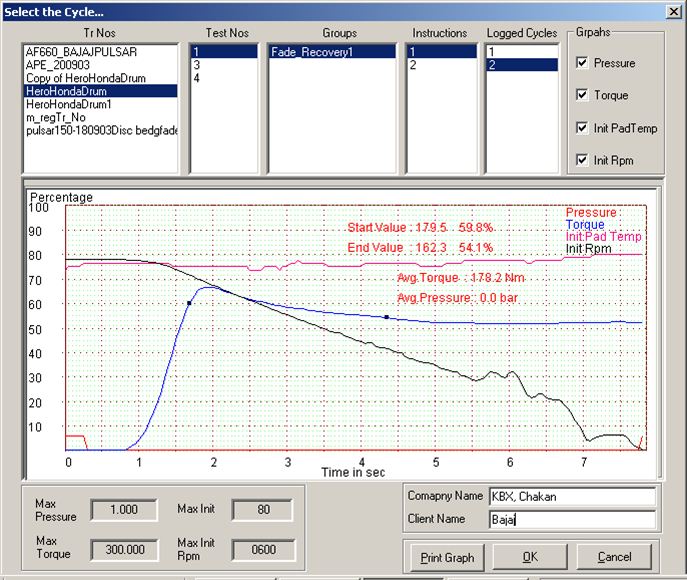Choose Copy of HeroHondaDrum entry

tap(85, 77)
